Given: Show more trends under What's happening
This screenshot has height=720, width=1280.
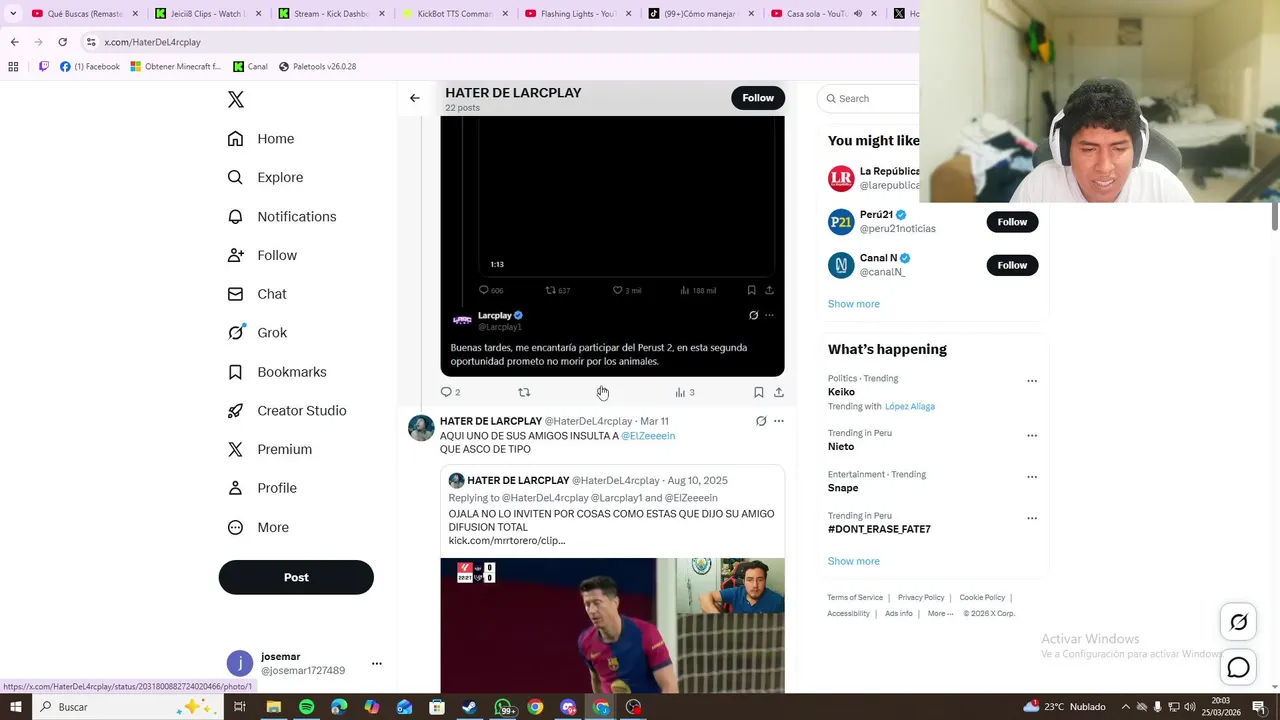Looking at the screenshot, I should coord(854,562).
